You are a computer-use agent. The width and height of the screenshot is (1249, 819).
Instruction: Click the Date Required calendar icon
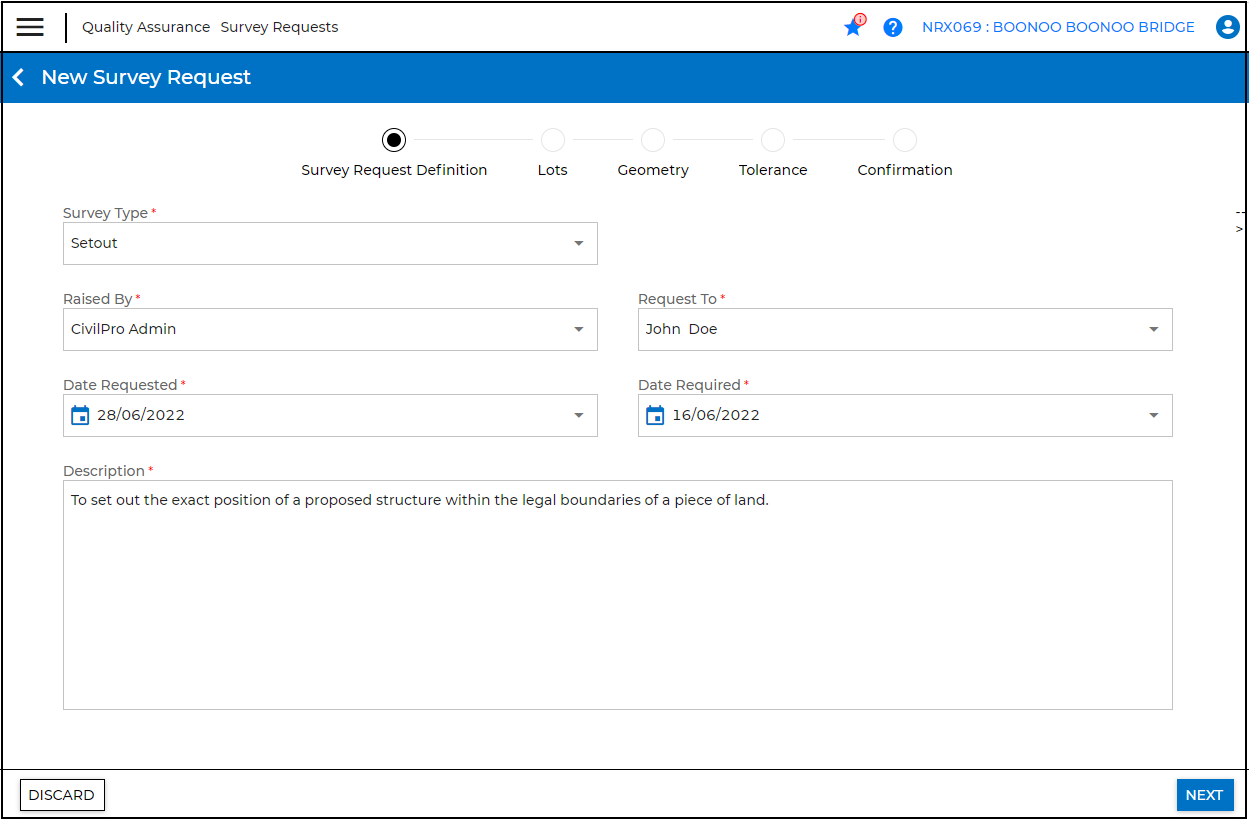tap(655, 415)
